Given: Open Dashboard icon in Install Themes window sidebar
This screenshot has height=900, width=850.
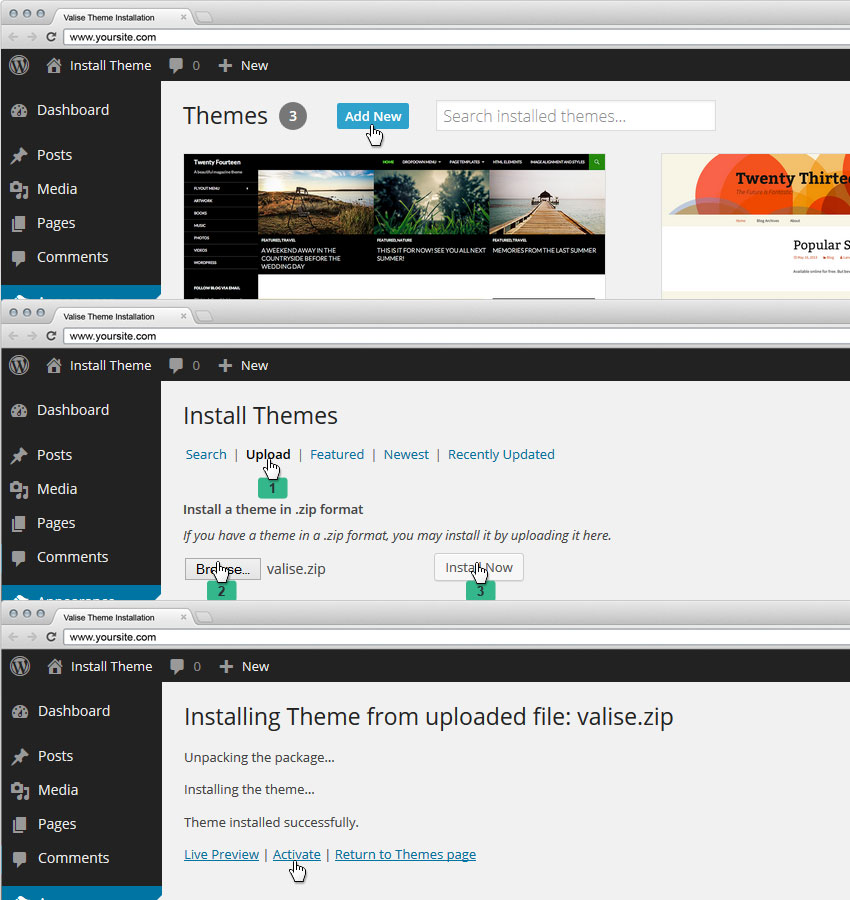Looking at the screenshot, I should pyautogui.click(x=19, y=410).
